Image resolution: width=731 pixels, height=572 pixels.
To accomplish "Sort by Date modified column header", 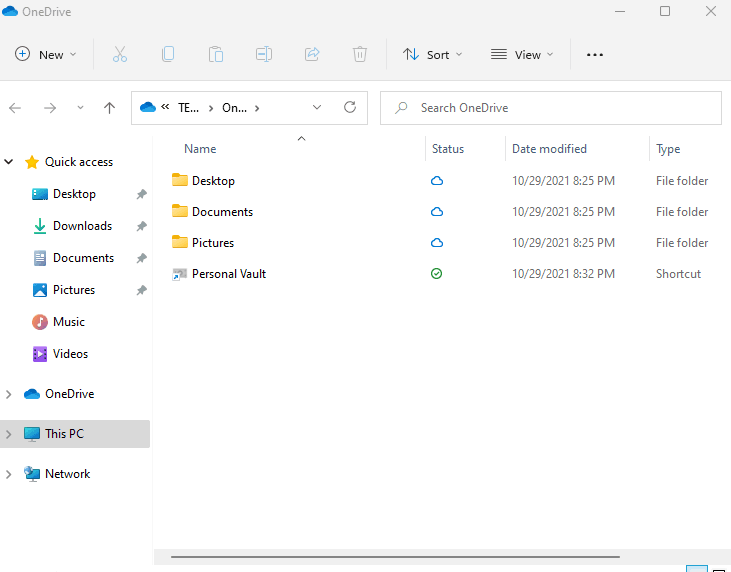I will 549,149.
